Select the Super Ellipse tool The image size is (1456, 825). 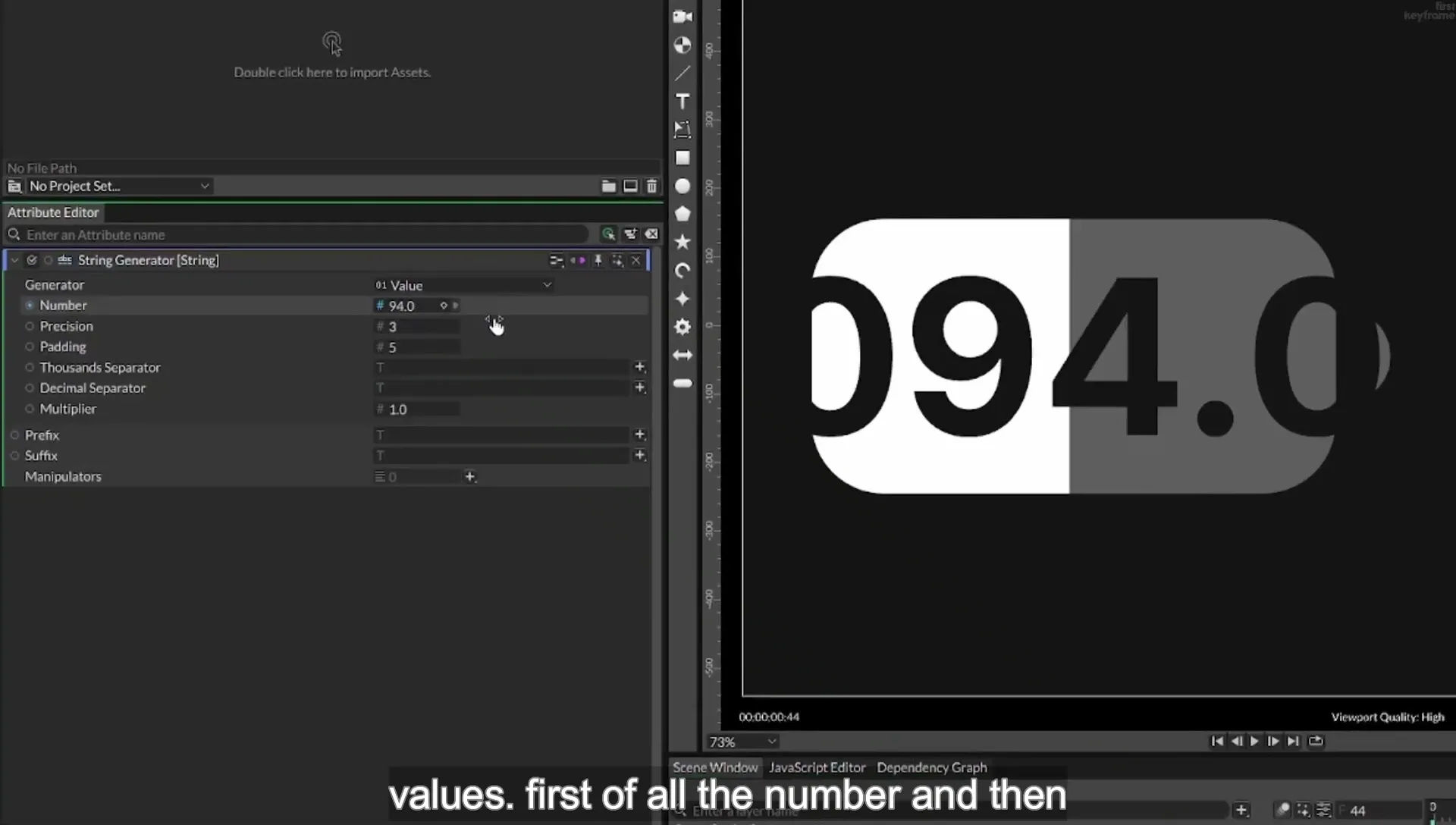pyautogui.click(x=682, y=299)
